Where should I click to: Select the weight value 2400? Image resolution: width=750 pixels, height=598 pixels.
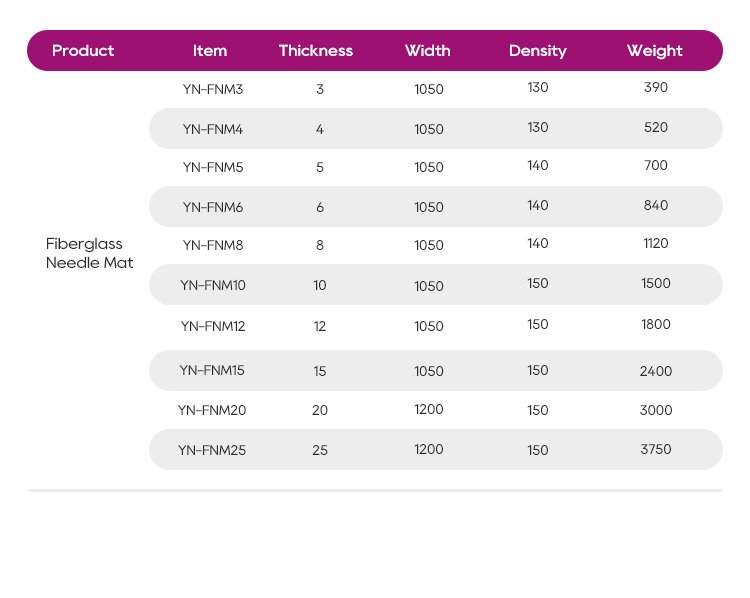tap(656, 371)
